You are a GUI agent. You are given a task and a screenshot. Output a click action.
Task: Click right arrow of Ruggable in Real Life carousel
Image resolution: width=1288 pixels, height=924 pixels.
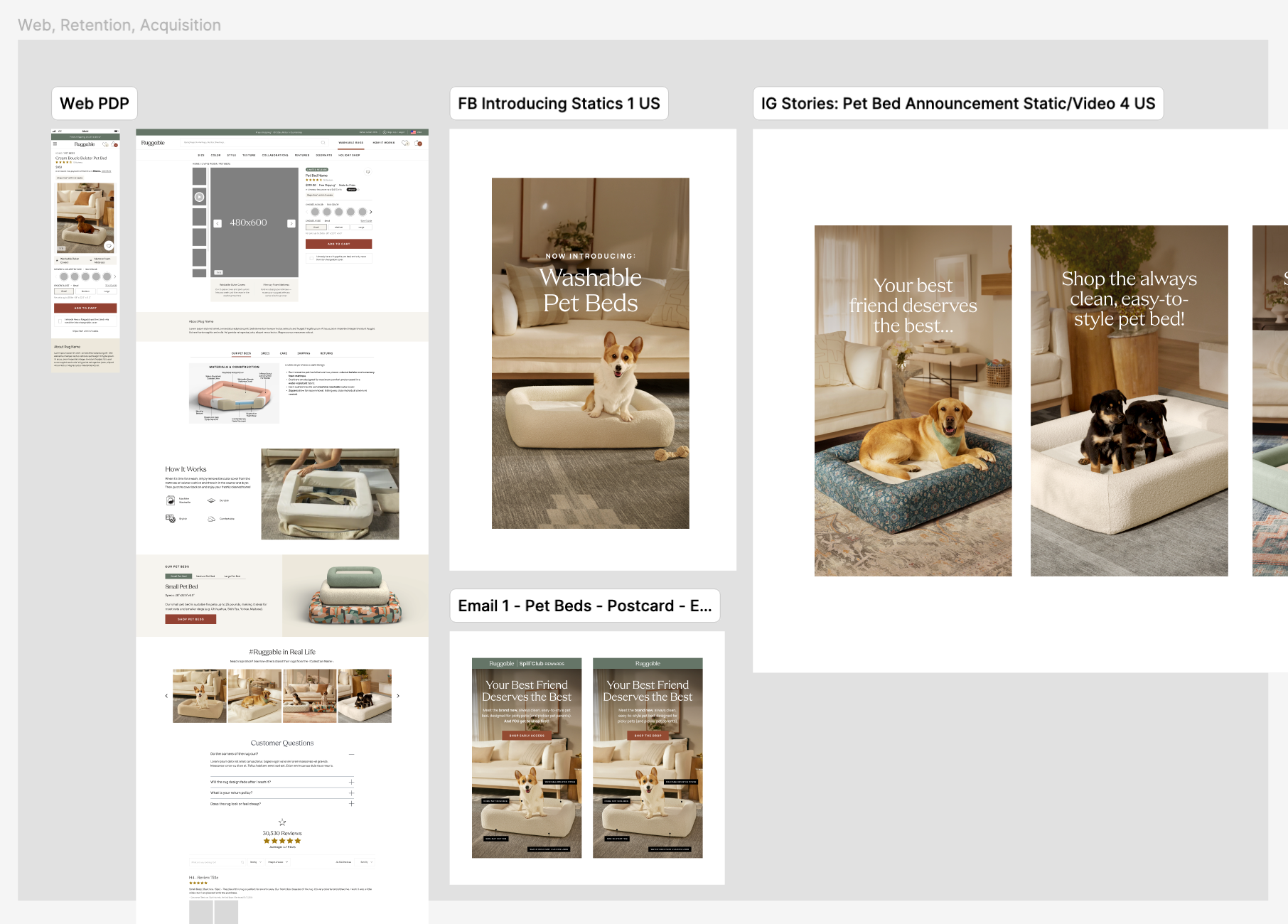[398, 696]
